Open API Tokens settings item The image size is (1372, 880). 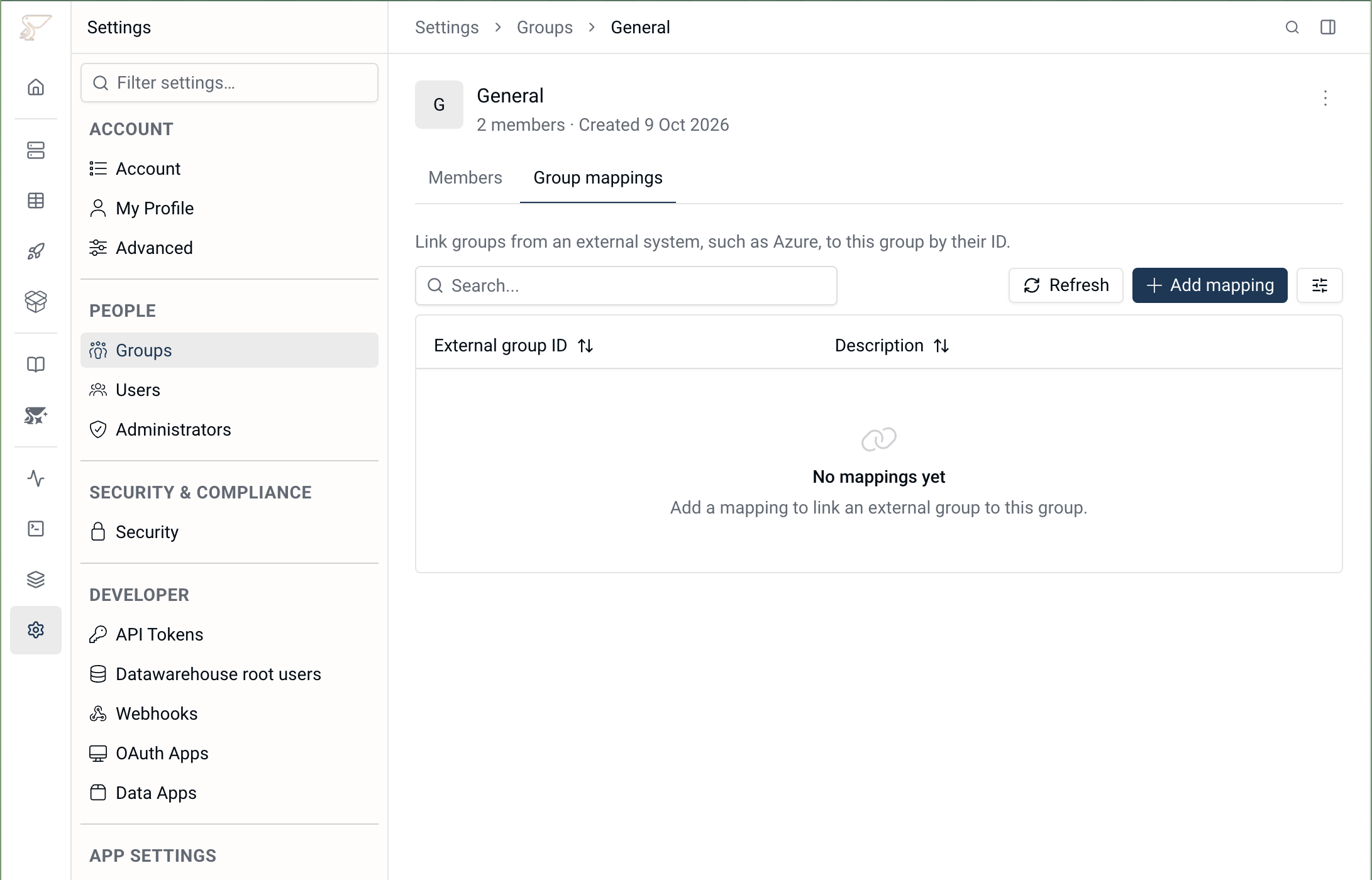[230, 634]
